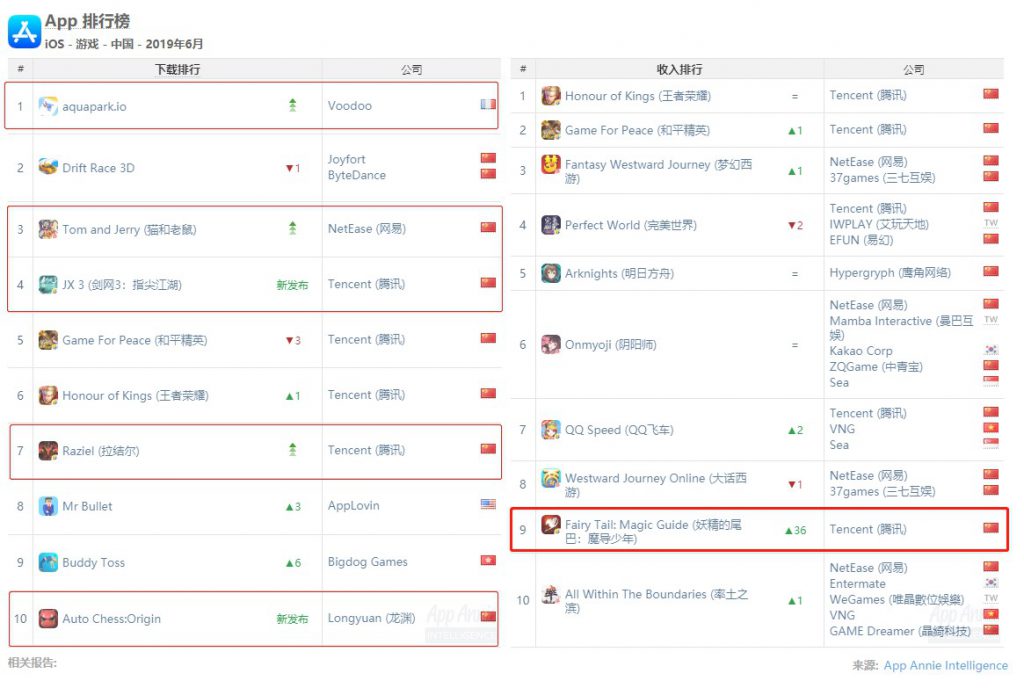Select the Mr Bullet game icon

point(48,506)
